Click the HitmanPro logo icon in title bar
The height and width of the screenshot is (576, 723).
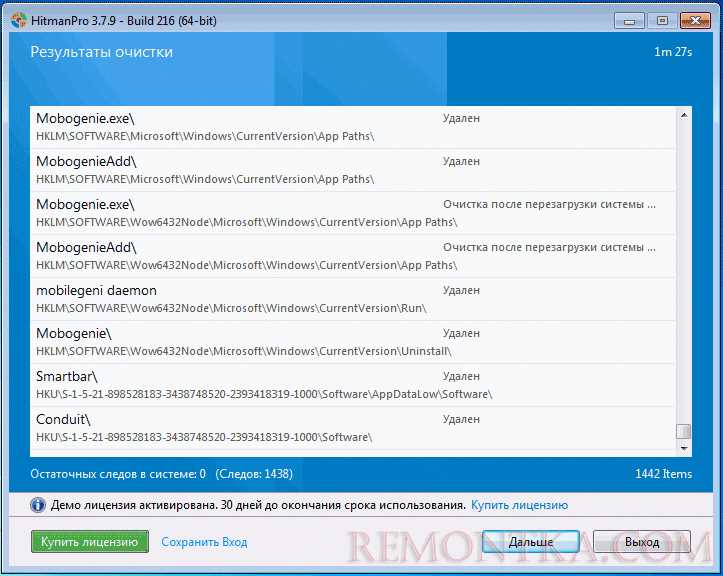[18, 20]
